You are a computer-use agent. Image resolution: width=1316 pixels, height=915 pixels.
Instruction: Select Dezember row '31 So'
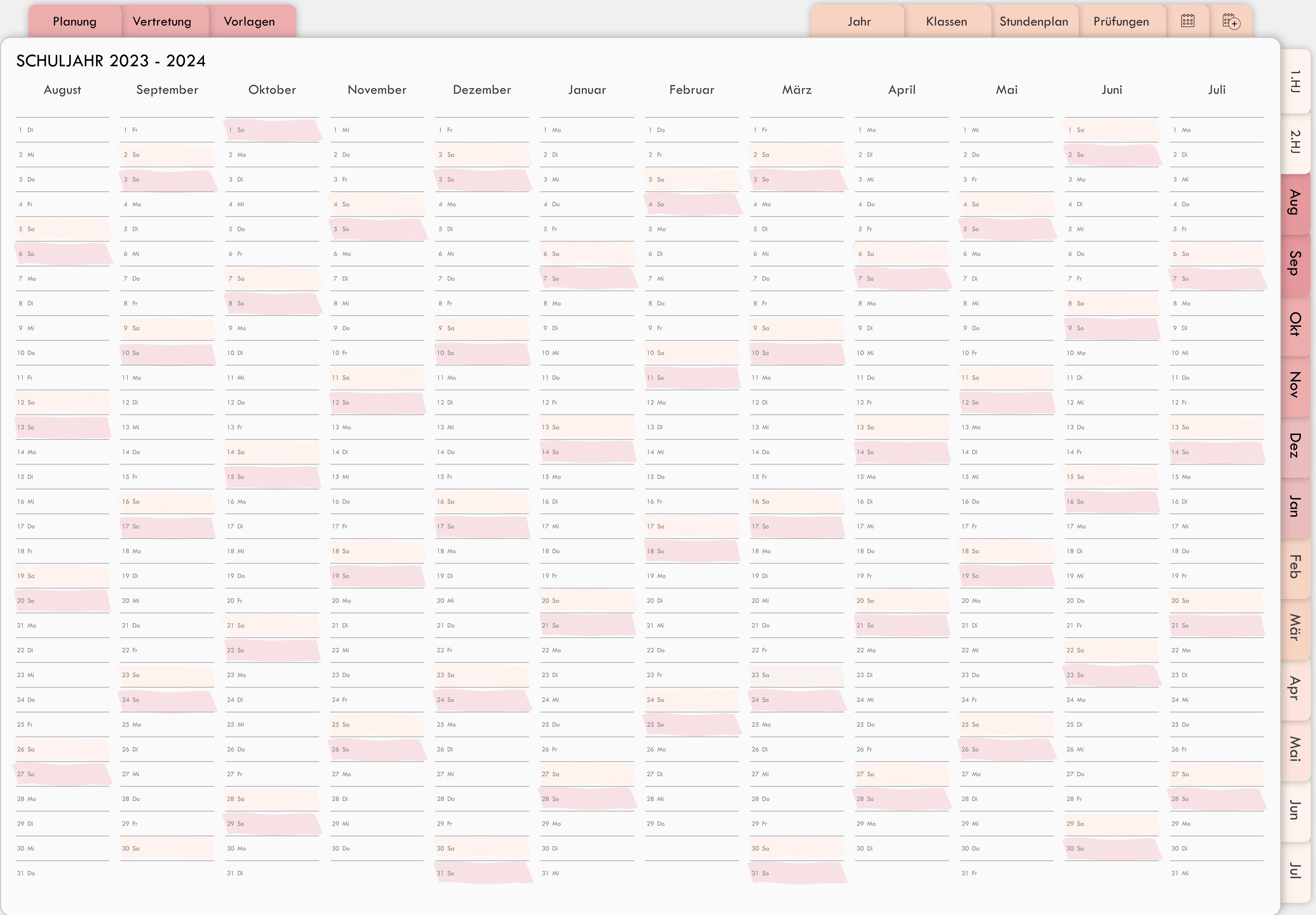[482, 873]
